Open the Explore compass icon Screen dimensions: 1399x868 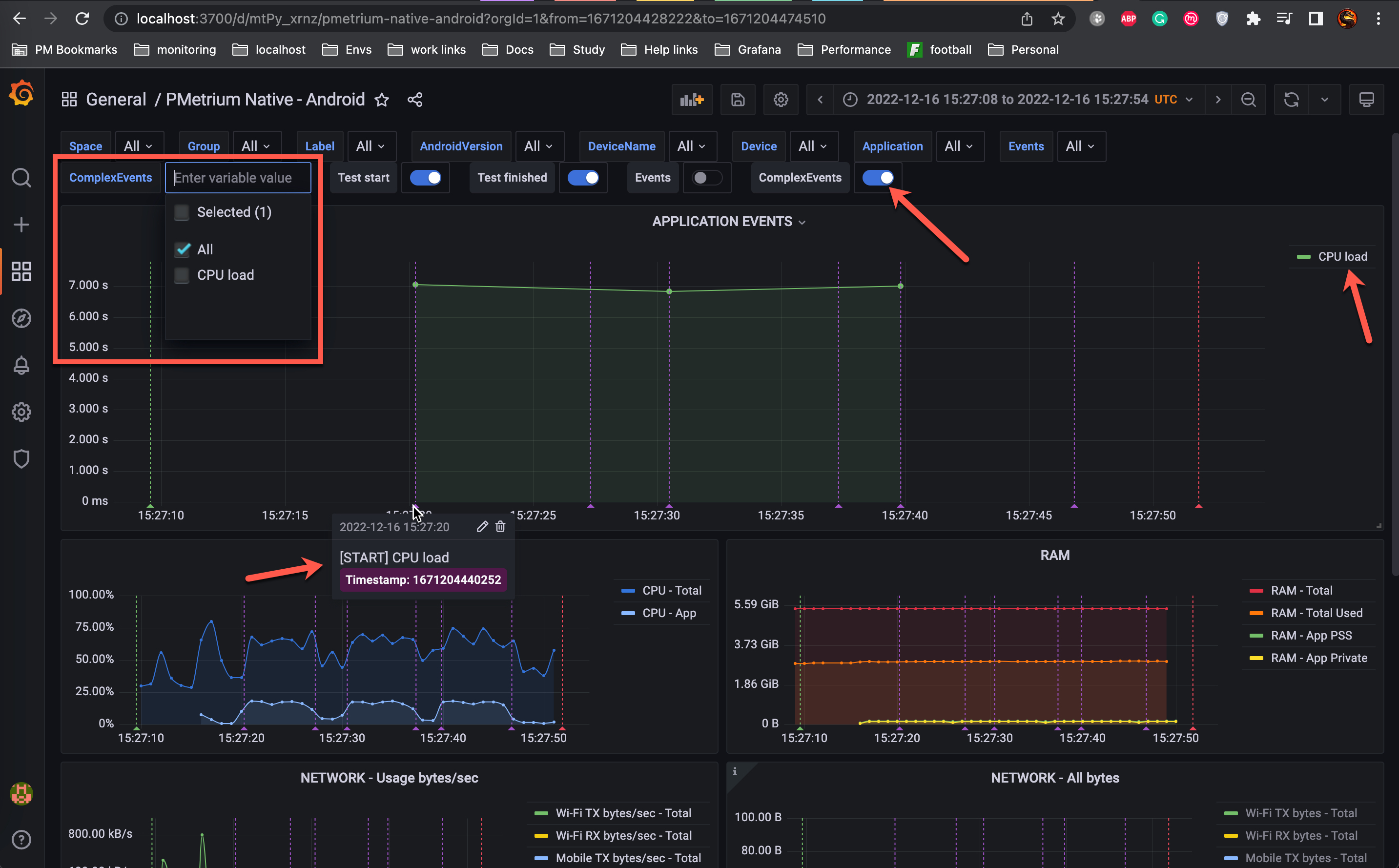tap(21, 318)
